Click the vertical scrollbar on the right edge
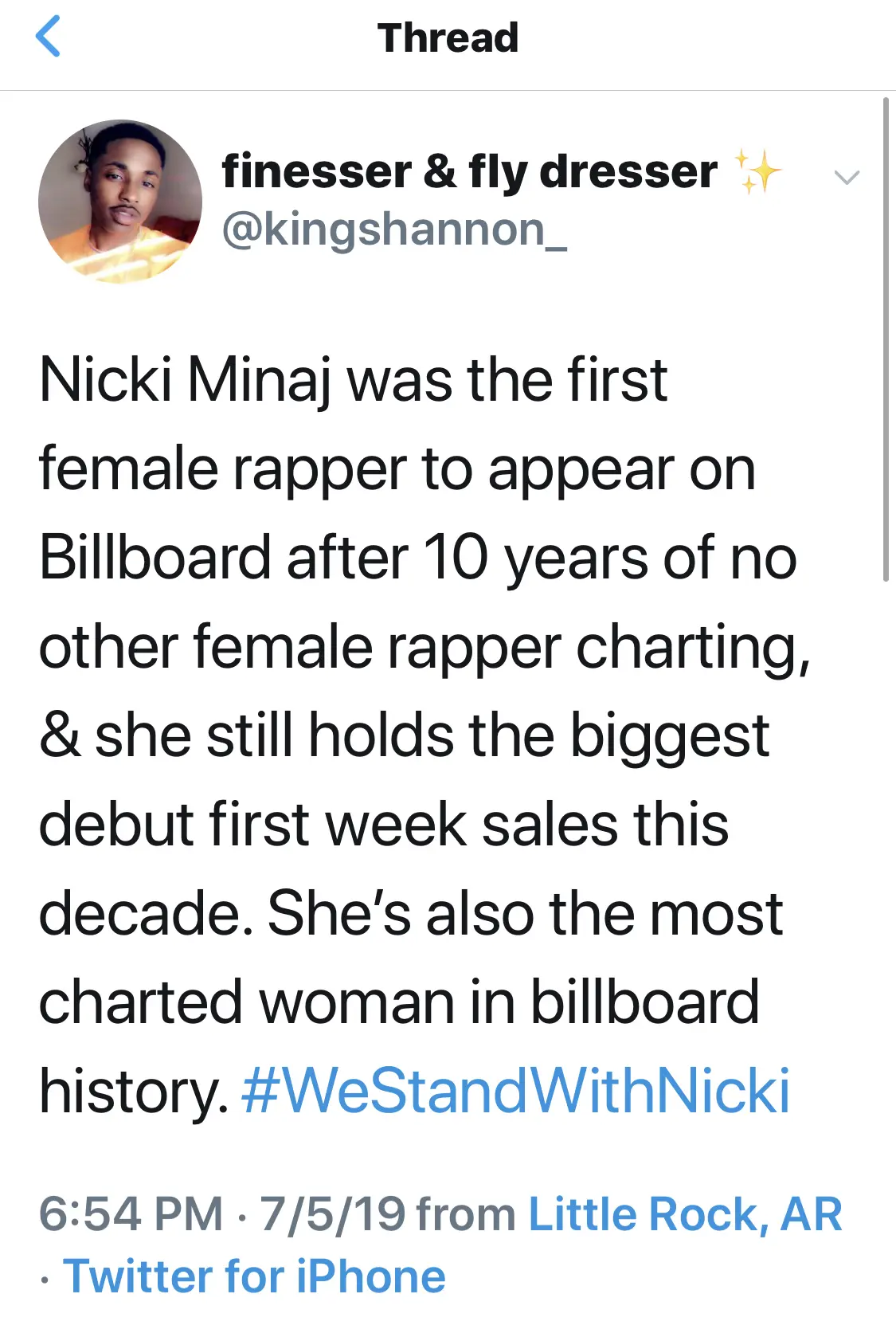896x1333 pixels. (x=886, y=339)
